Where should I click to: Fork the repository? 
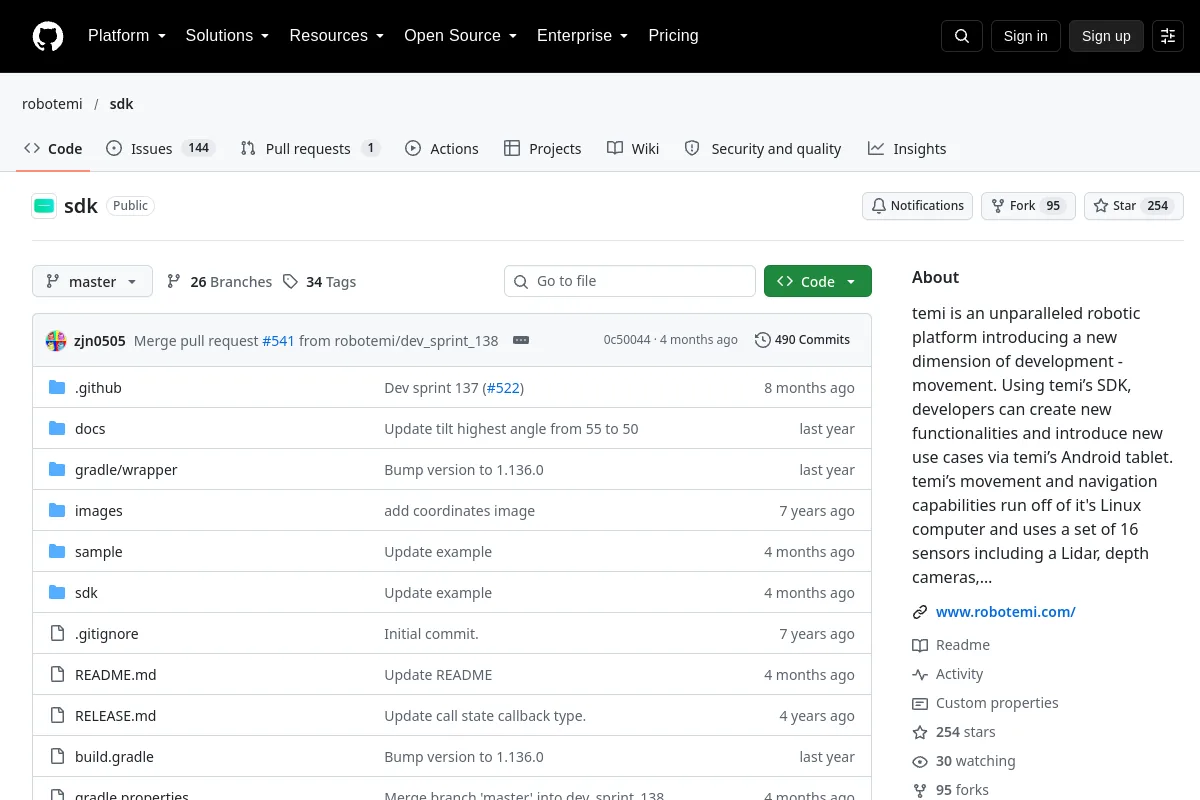1028,206
